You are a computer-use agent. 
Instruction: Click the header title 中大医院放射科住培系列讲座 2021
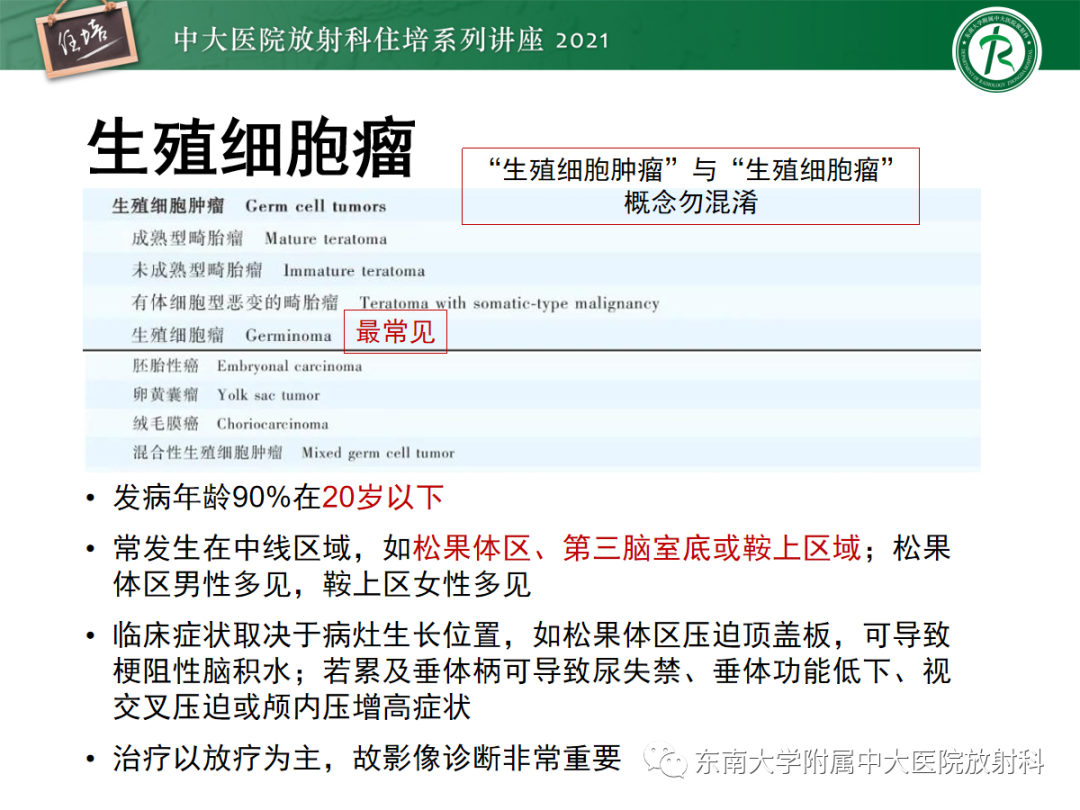tap(391, 39)
